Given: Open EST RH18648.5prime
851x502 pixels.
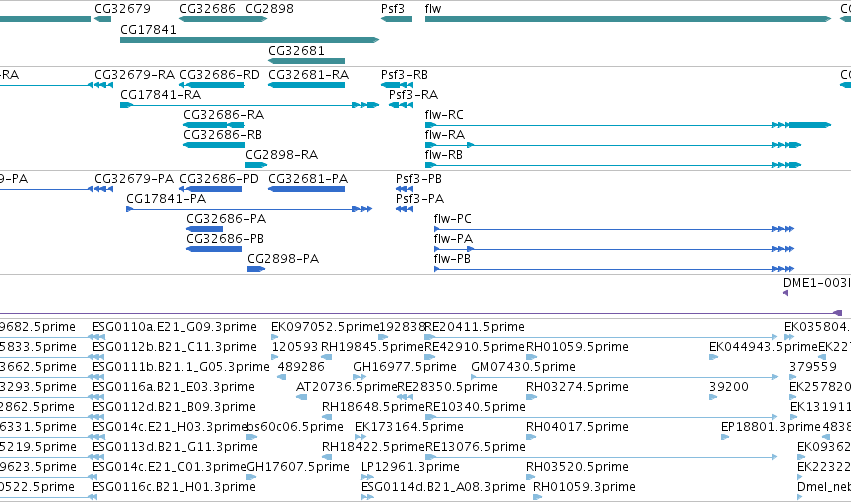Looking at the screenshot, I should pyautogui.click(x=373, y=407).
